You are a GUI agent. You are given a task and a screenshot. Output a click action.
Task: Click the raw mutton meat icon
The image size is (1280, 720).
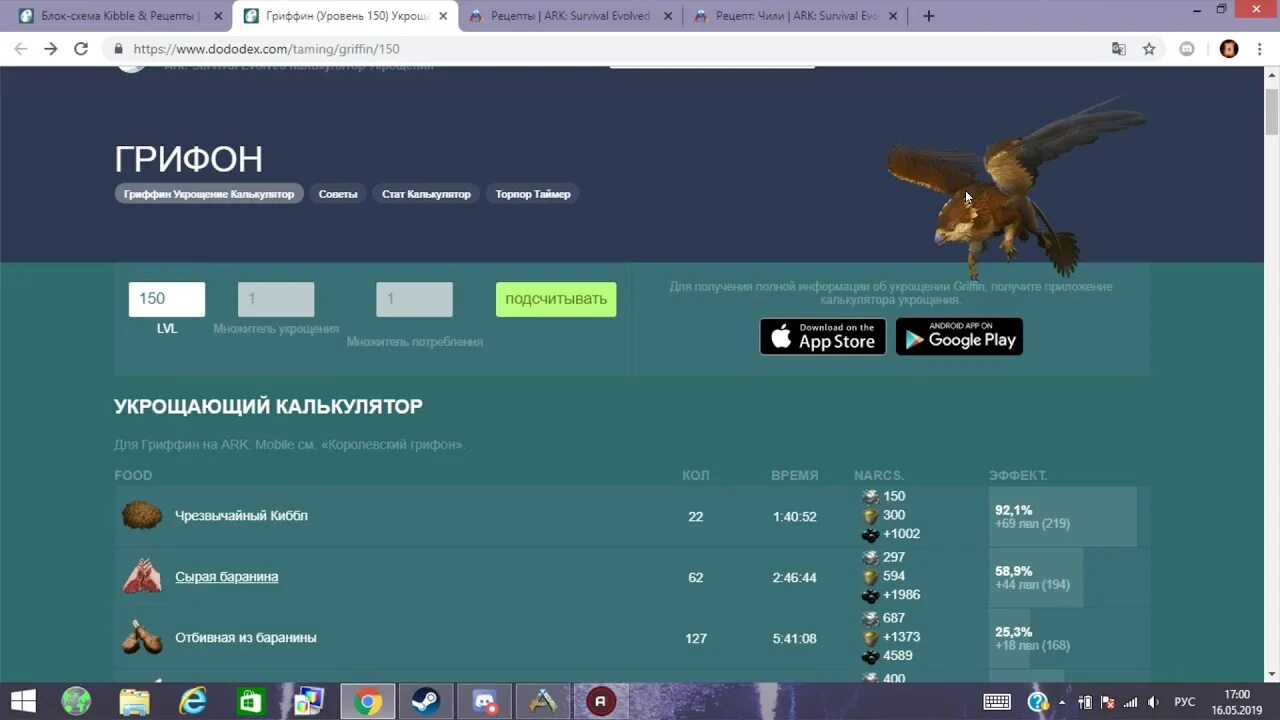[x=142, y=577]
